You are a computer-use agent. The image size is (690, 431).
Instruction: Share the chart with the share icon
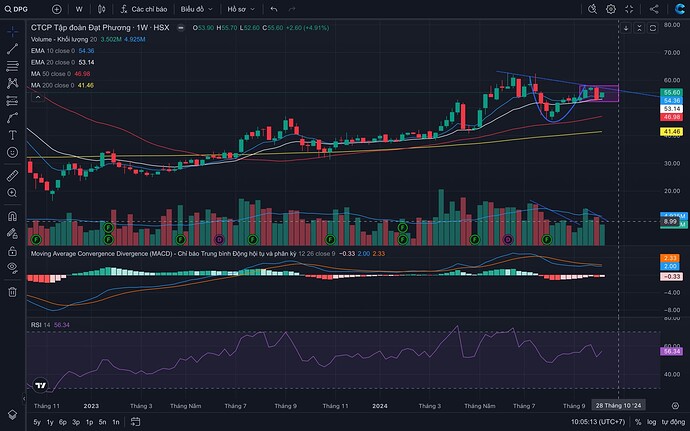click(x=654, y=9)
